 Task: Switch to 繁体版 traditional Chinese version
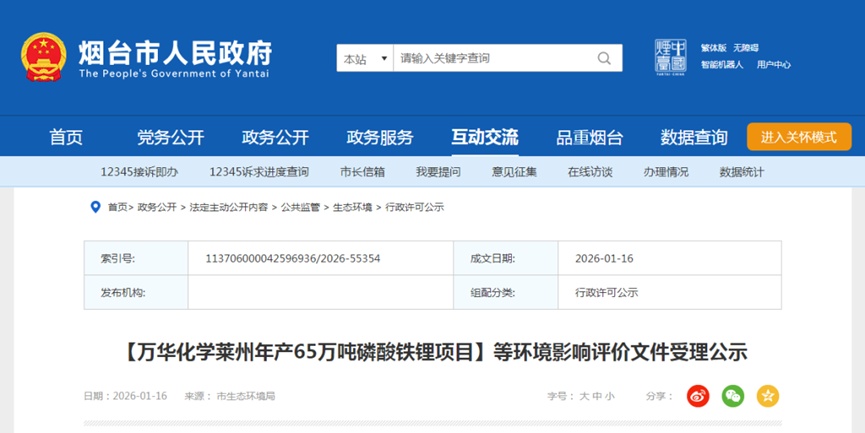pos(713,47)
